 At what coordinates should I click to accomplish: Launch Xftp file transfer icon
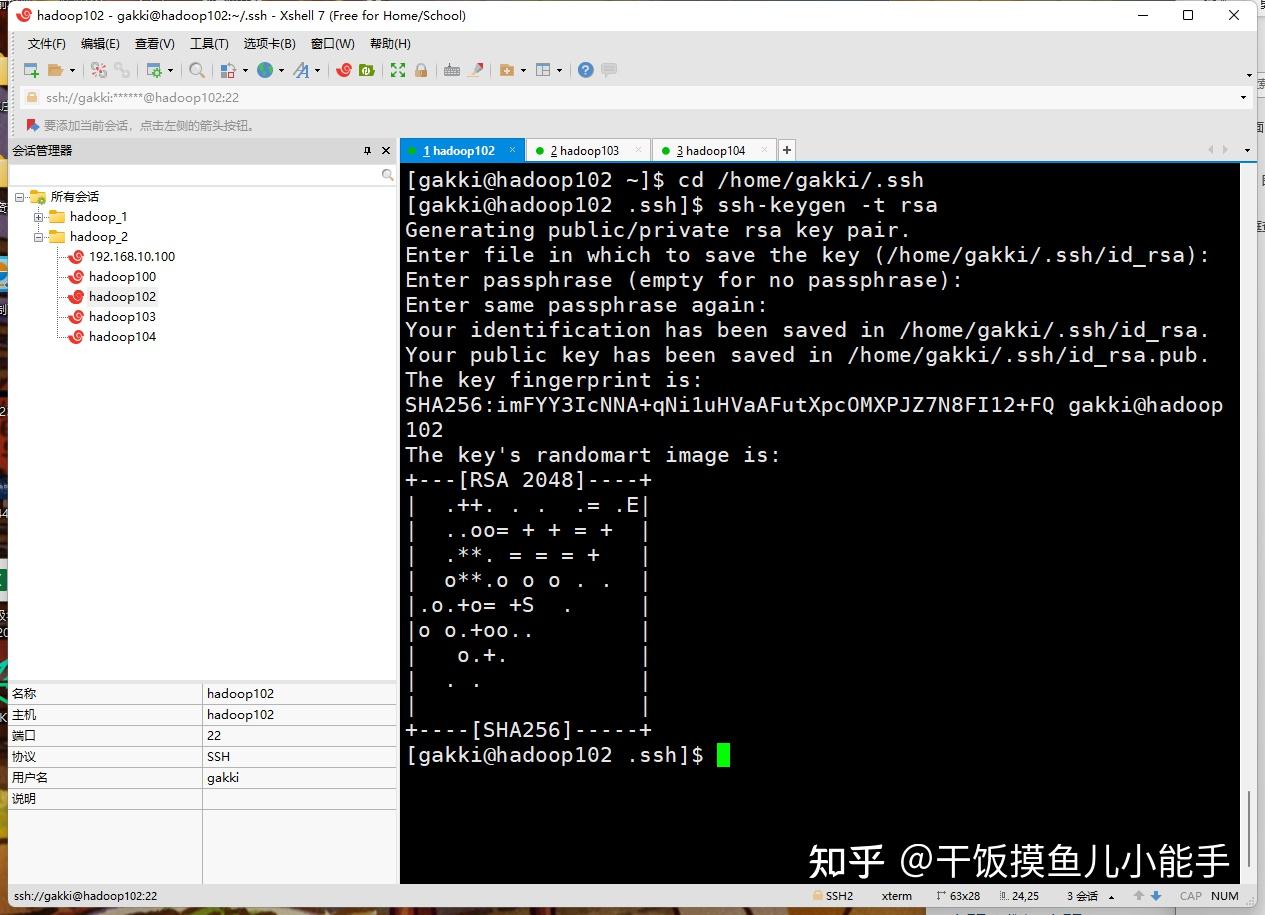coord(366,70)
